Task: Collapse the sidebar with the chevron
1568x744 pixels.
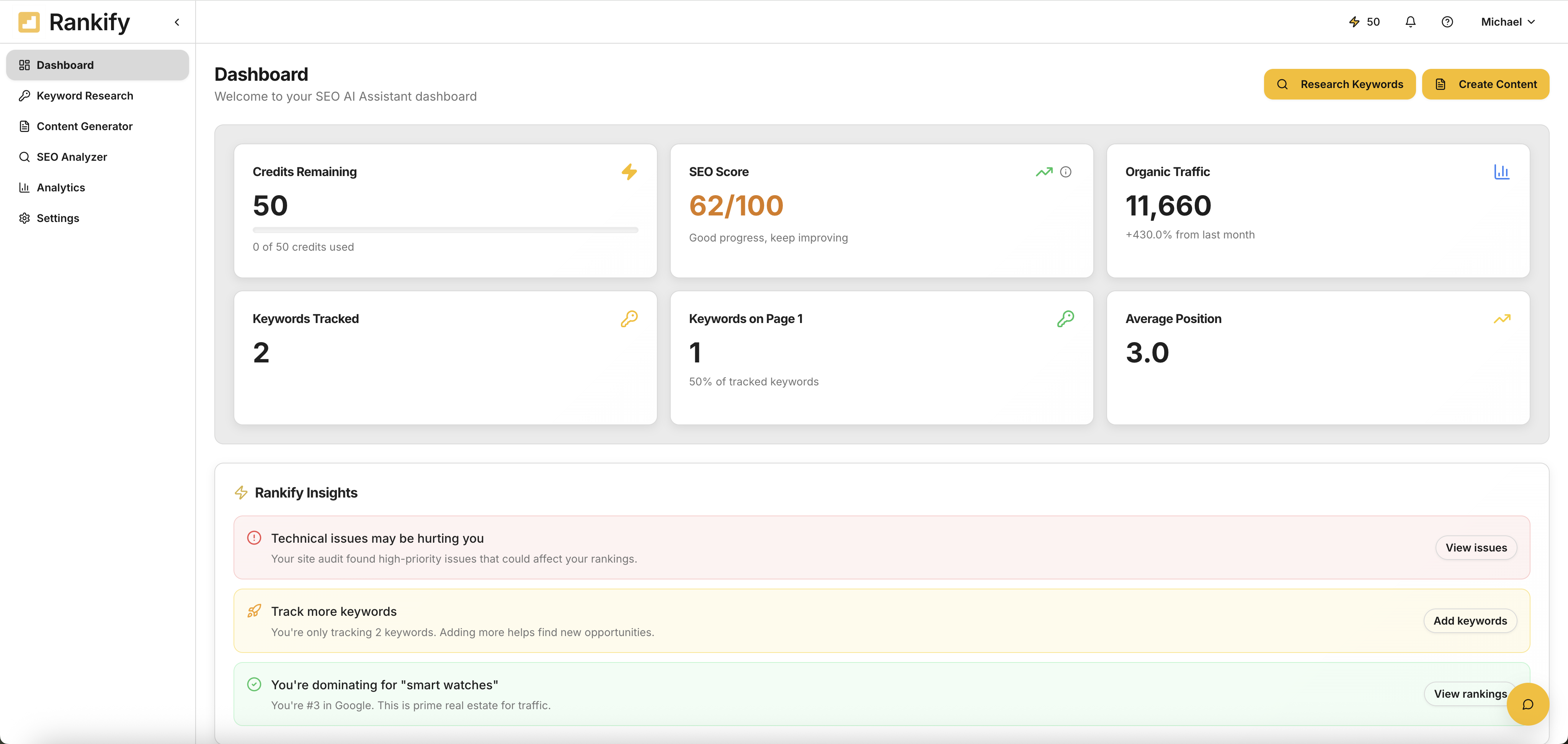Action: (x=176, y=21)
